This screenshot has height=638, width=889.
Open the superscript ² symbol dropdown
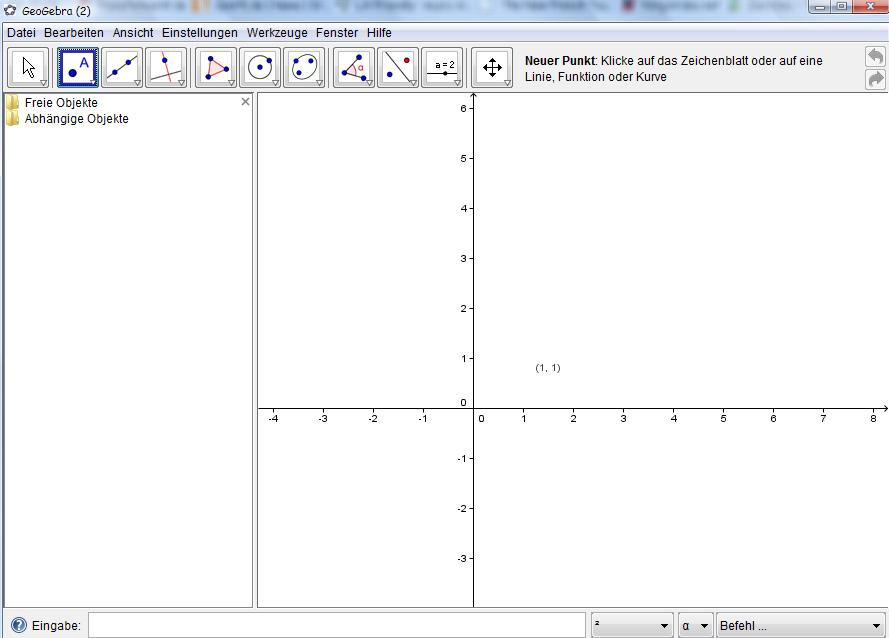tap(631, 626)
